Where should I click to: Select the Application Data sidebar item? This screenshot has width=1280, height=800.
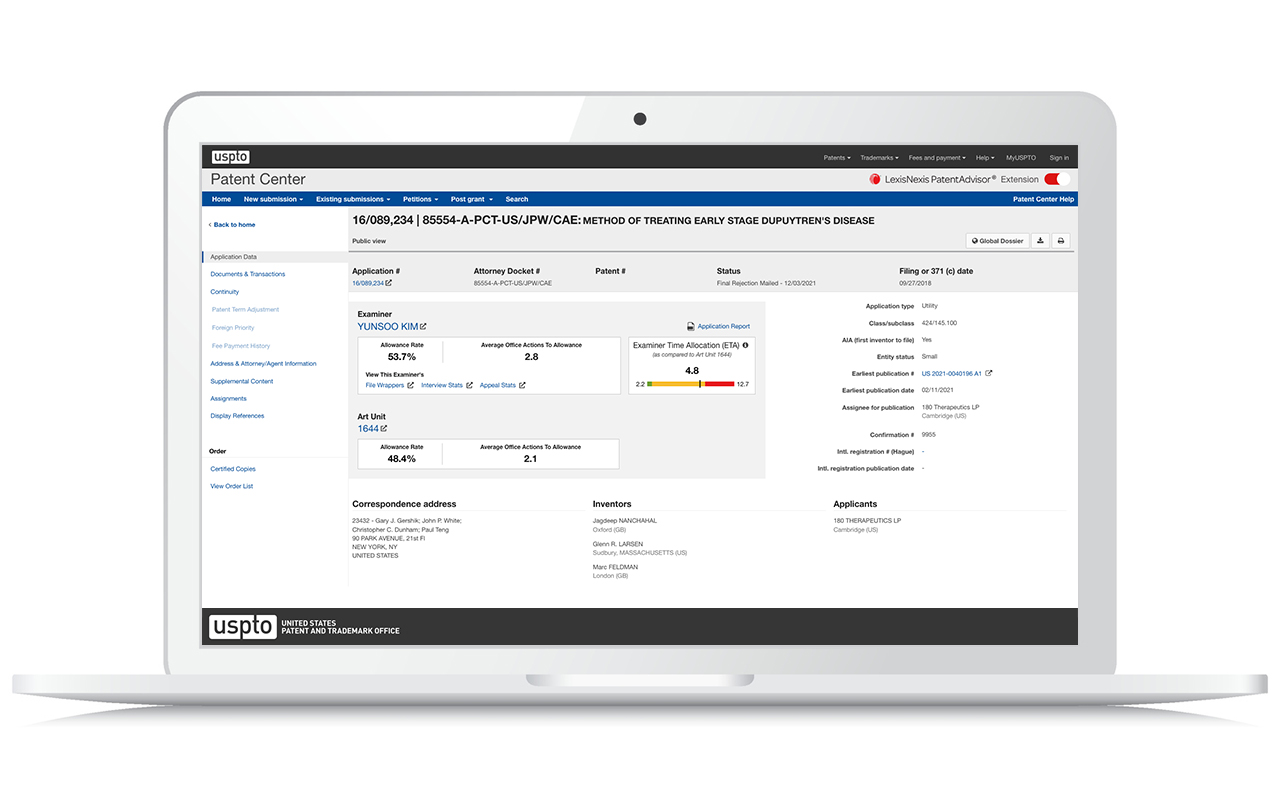(233, 256)
